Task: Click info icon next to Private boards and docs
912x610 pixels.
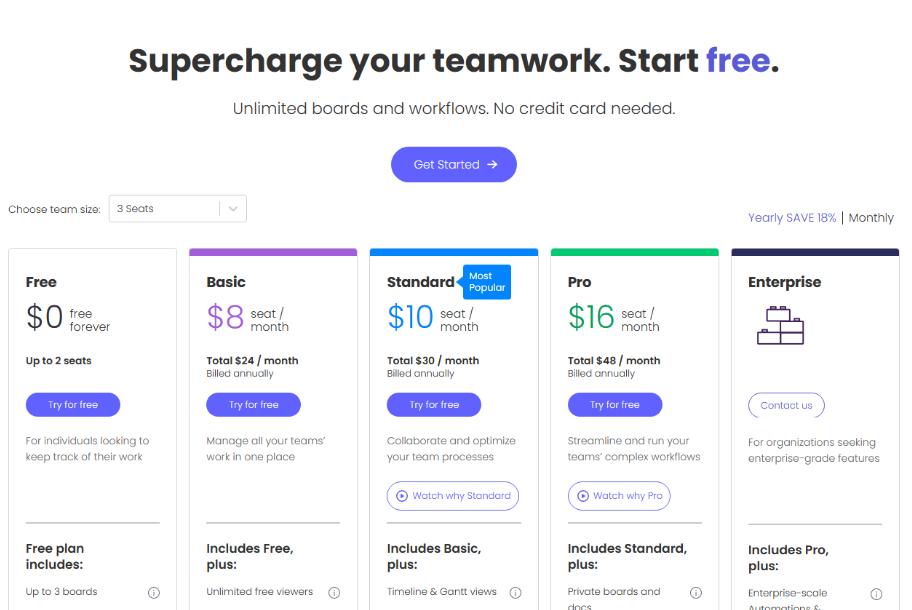Action: click(x=695, y=592)
